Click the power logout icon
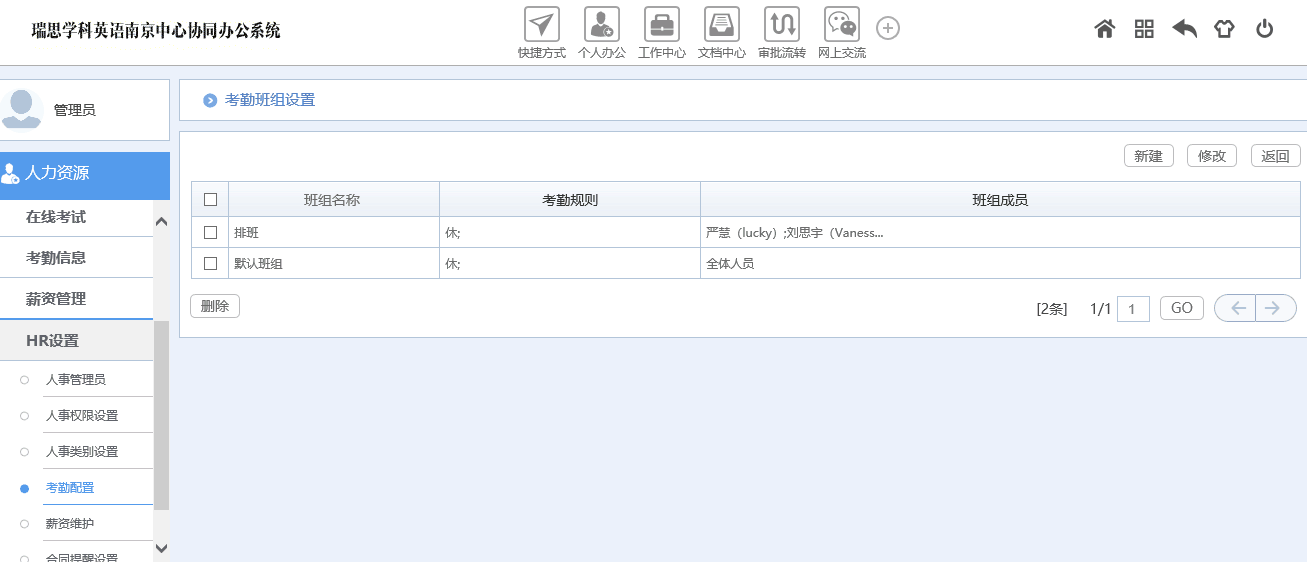Image resolution: width=1307 pixels, height=562 pixels. tap(1265, 29)
